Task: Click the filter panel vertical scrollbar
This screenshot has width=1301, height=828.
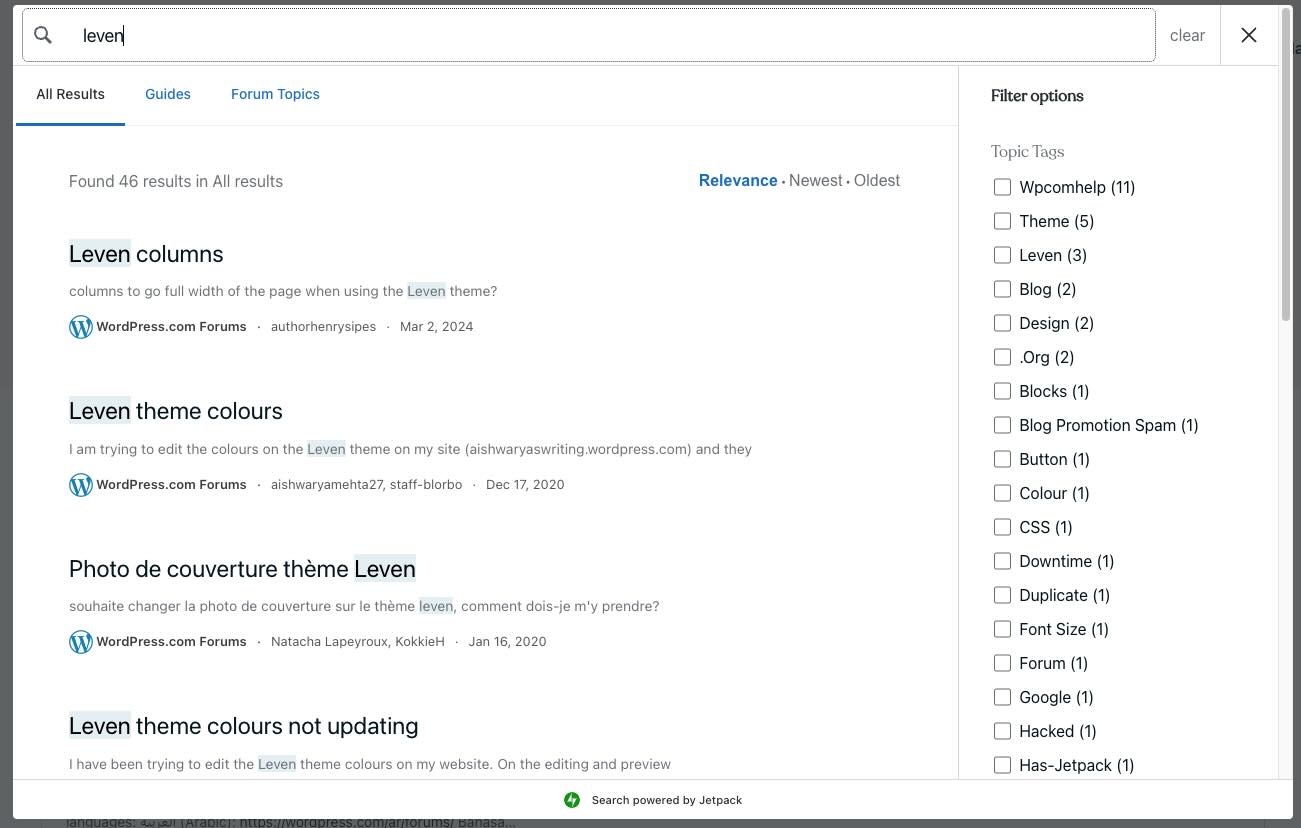Action: (x=1286, y=165)
